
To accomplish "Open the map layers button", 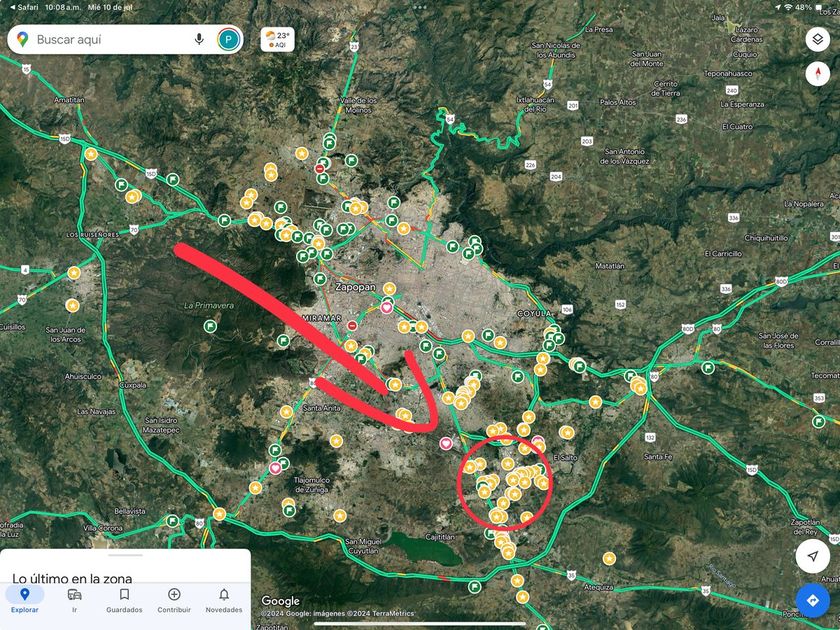I will [x=818, y=40].
